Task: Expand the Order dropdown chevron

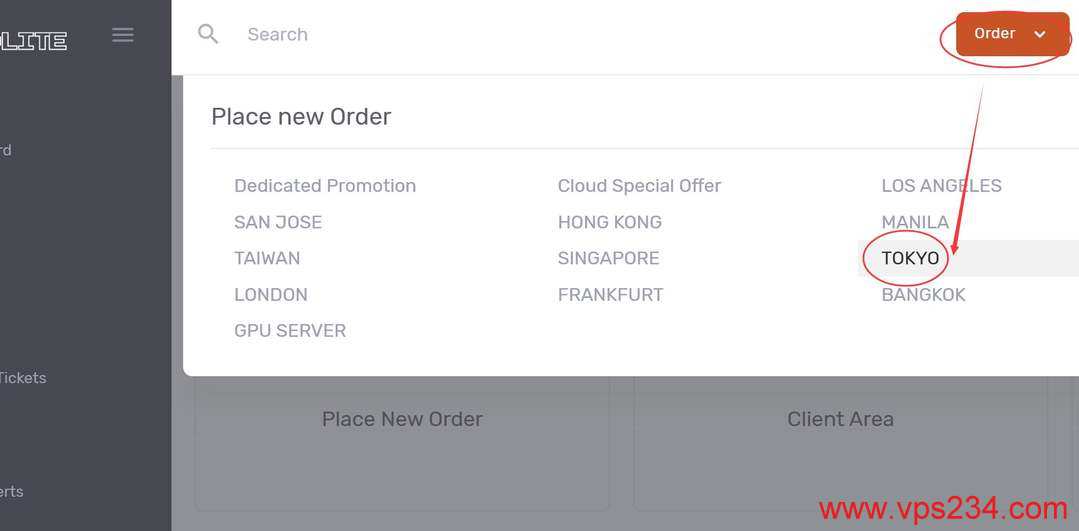Action: pyautogui.click(x=1040, y=34)
